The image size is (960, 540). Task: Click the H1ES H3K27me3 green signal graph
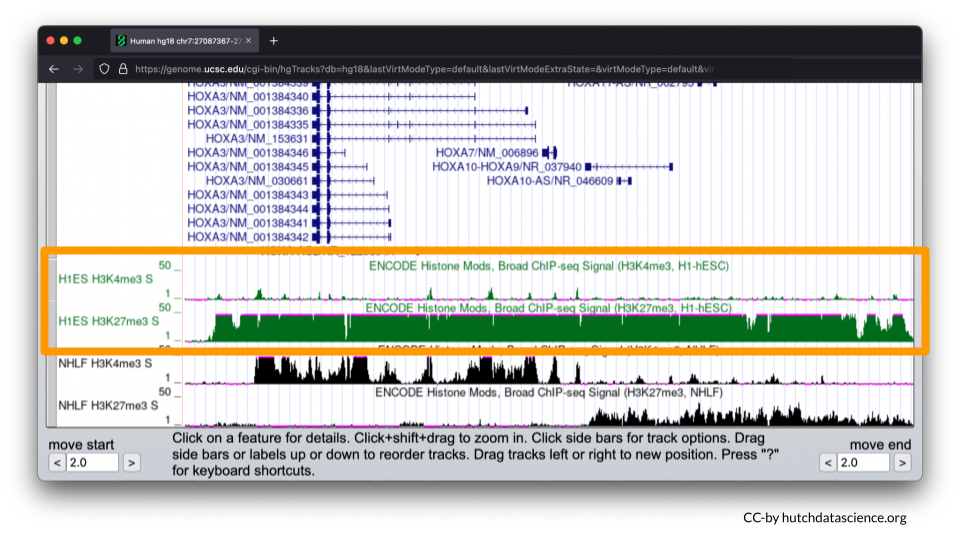tap(549, 328)
